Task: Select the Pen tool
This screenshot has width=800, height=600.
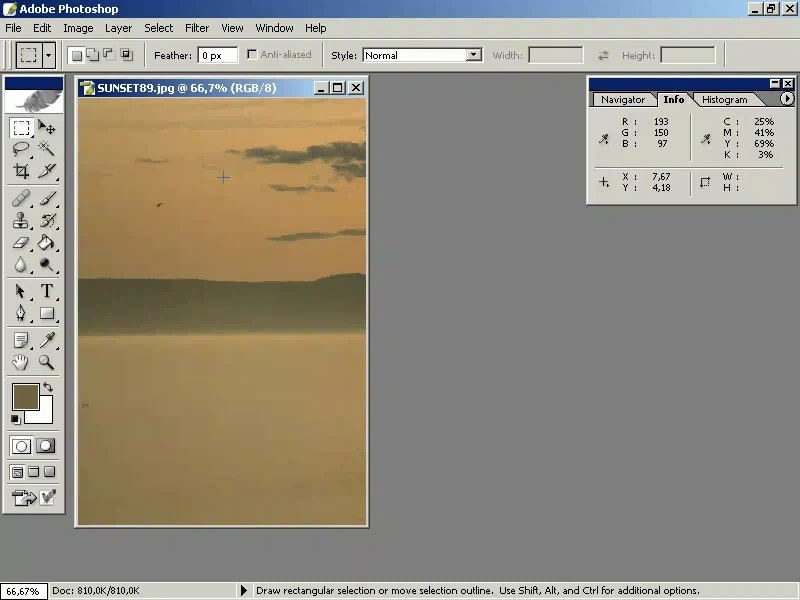Action: tap(21, 313)
